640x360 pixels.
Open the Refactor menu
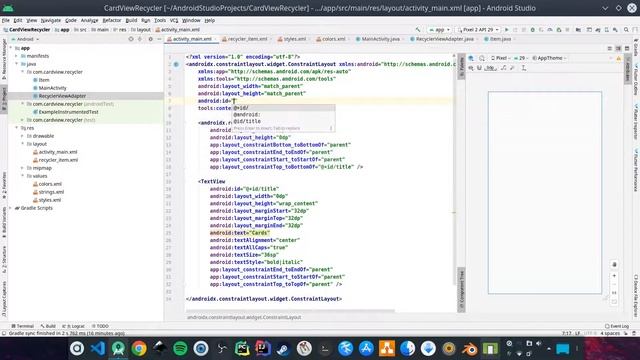click(x=111, y=20)
